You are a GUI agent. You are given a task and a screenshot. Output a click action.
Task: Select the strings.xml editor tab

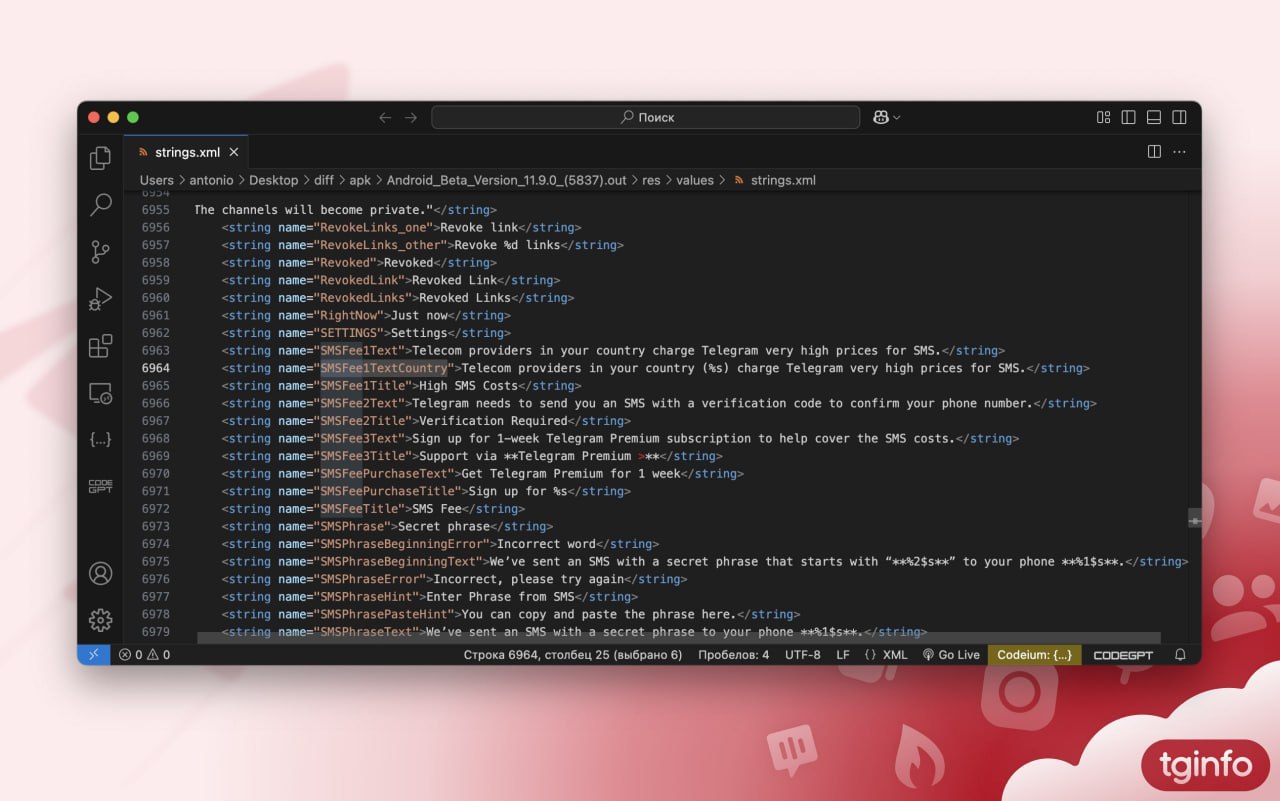186,152
